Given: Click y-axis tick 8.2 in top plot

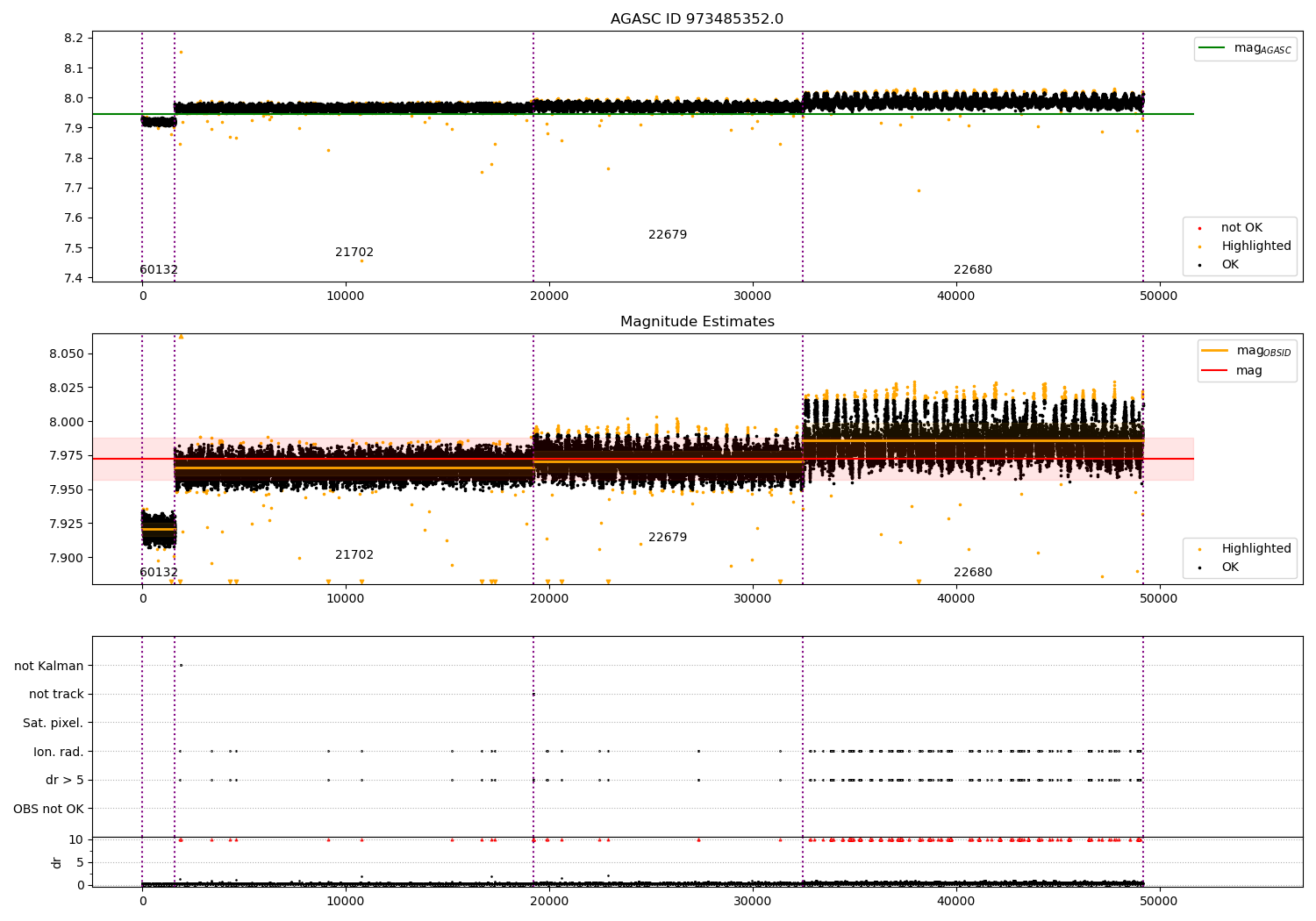Looking at the screenshot, I should pos(75,39).
